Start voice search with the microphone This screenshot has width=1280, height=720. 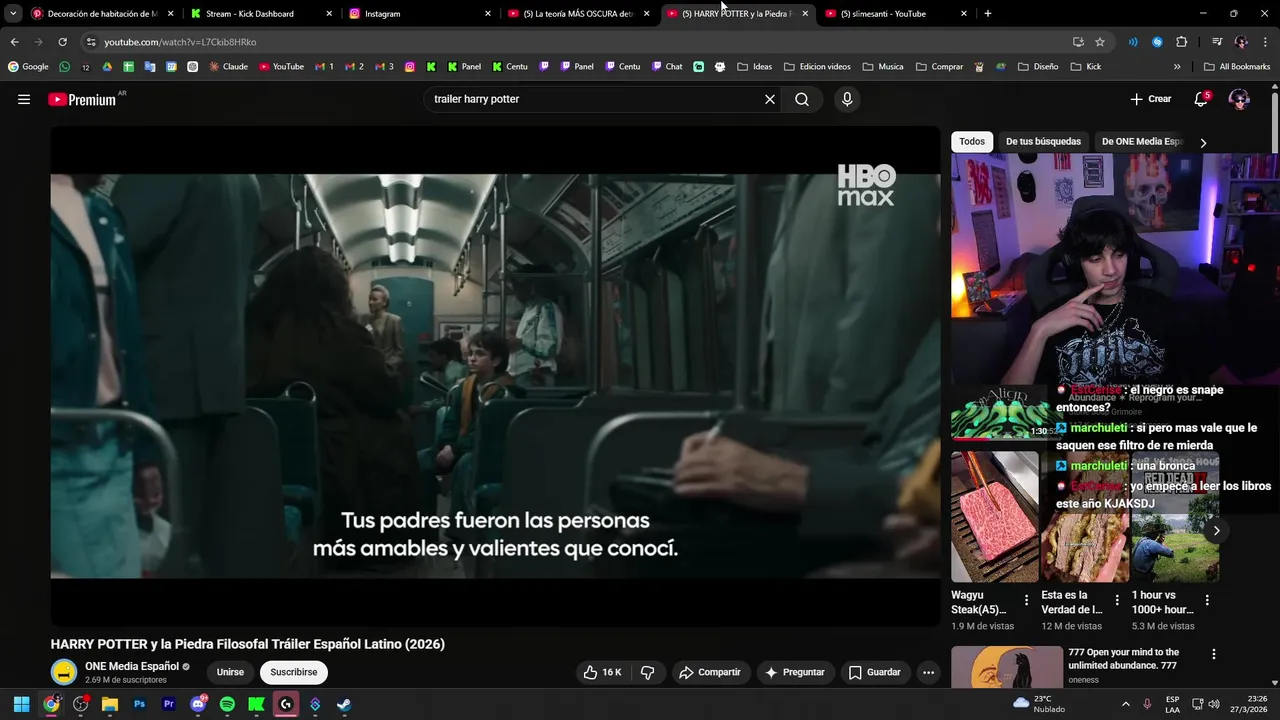[x=847, y=99]
